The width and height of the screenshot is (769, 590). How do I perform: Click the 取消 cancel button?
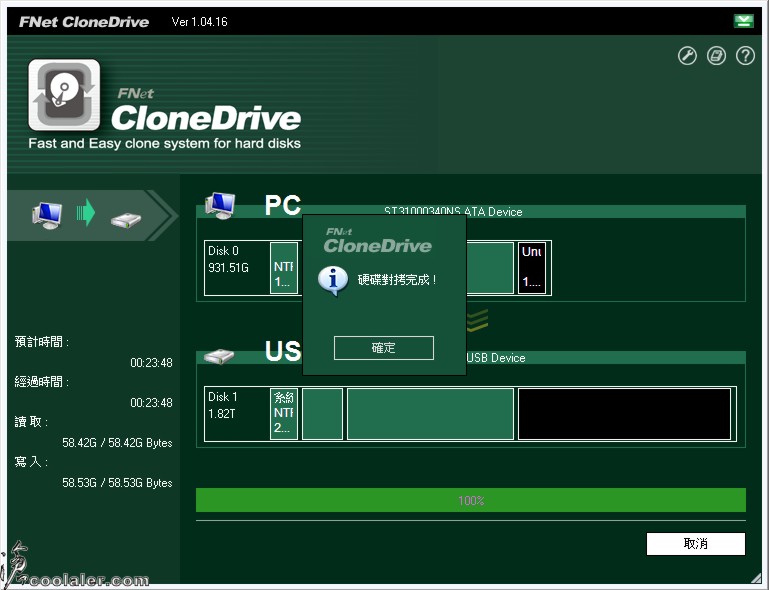tap(695, 543)
